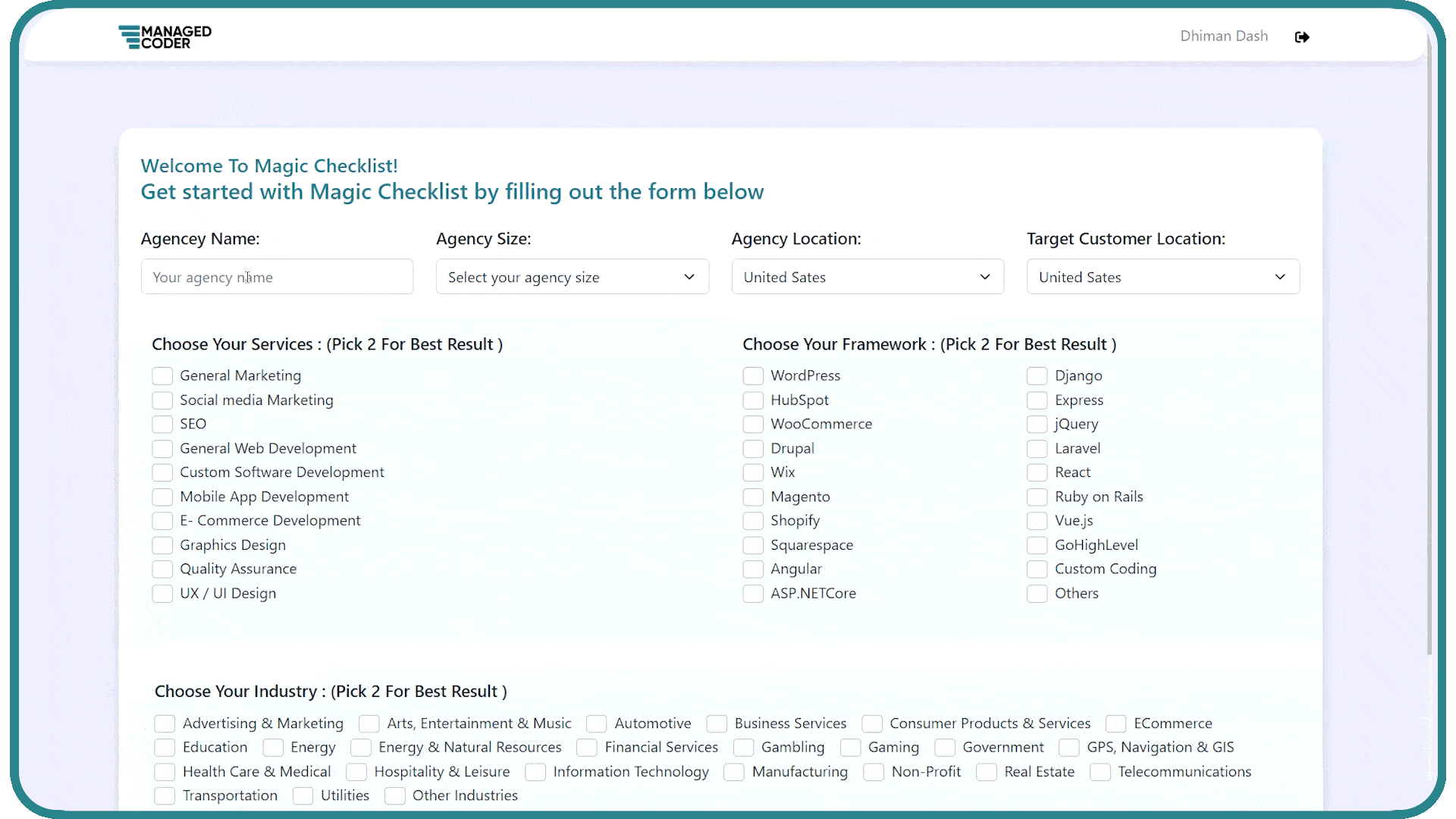Tick the Django framework checkbox

[x=1037, y=376]
